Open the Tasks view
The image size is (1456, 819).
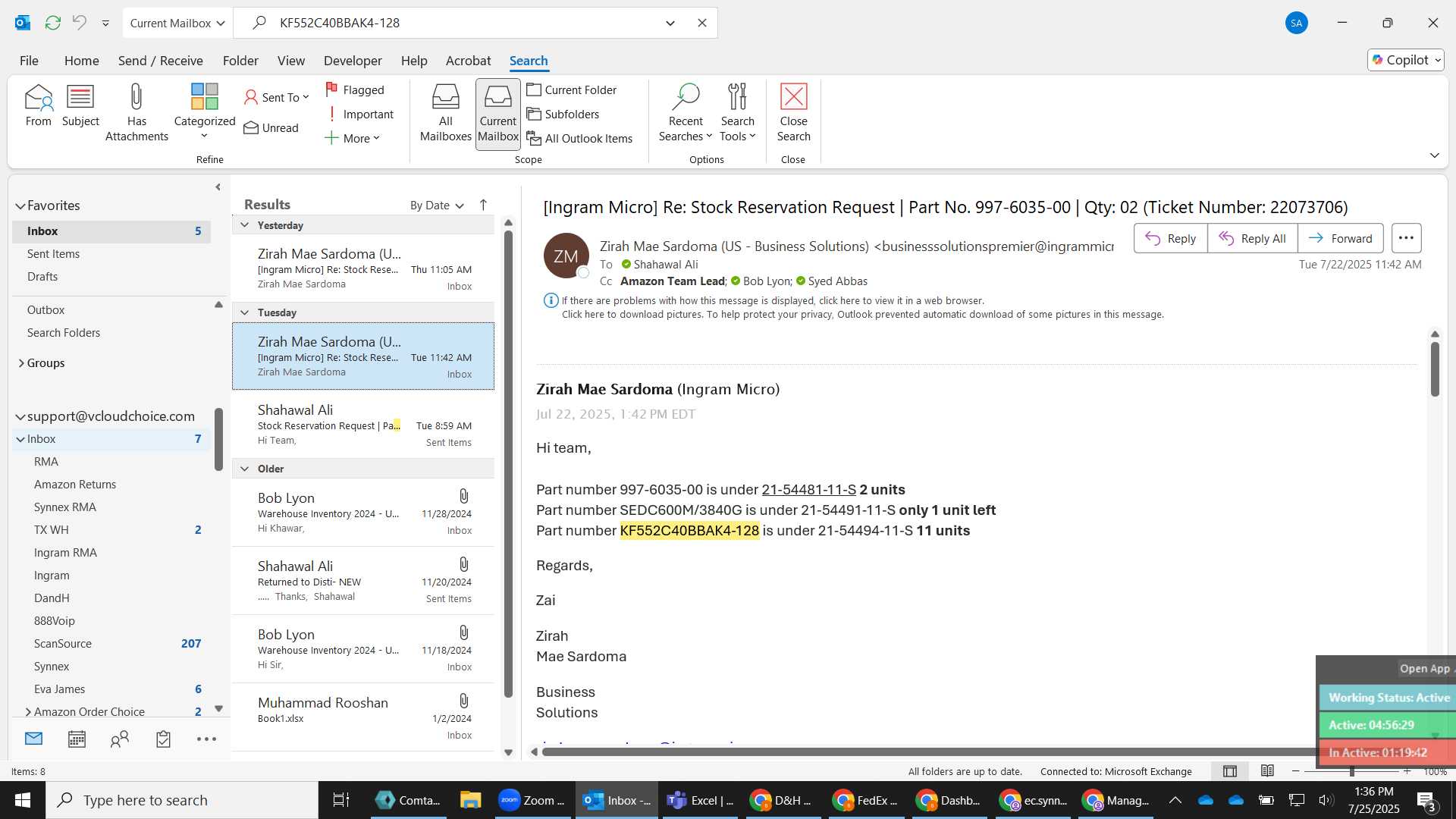[163, 739]
